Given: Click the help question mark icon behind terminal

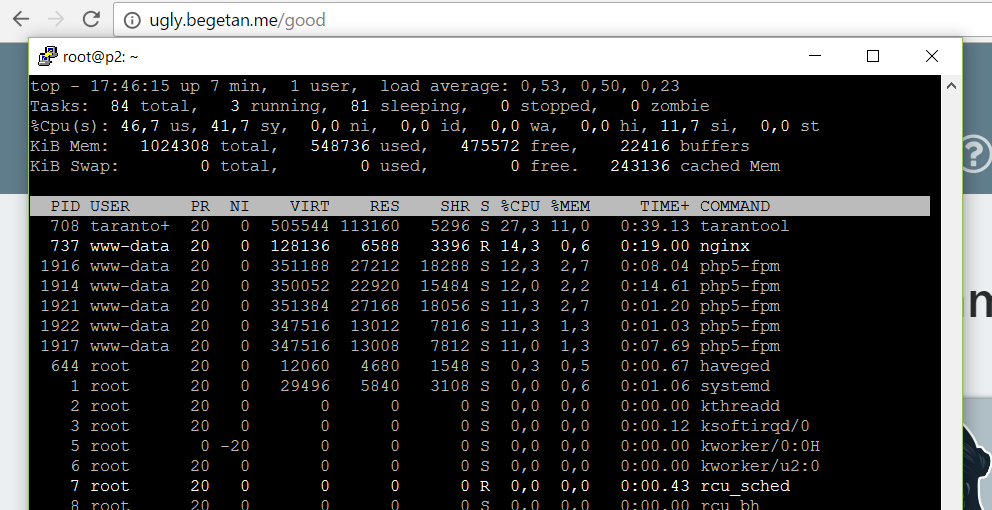Looking at the screenshot, I should pos(975,152).
